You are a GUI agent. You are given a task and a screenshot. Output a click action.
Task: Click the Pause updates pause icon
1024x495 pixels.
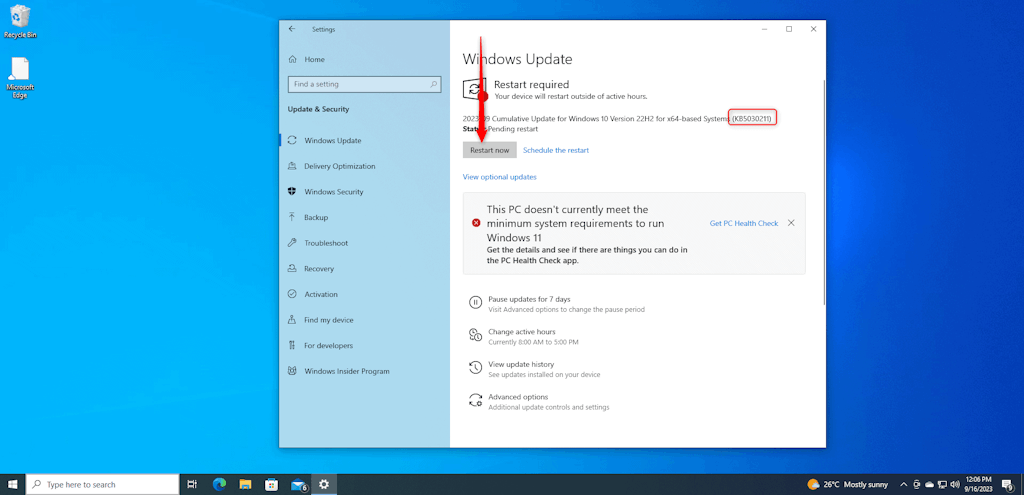coord(475,302)
